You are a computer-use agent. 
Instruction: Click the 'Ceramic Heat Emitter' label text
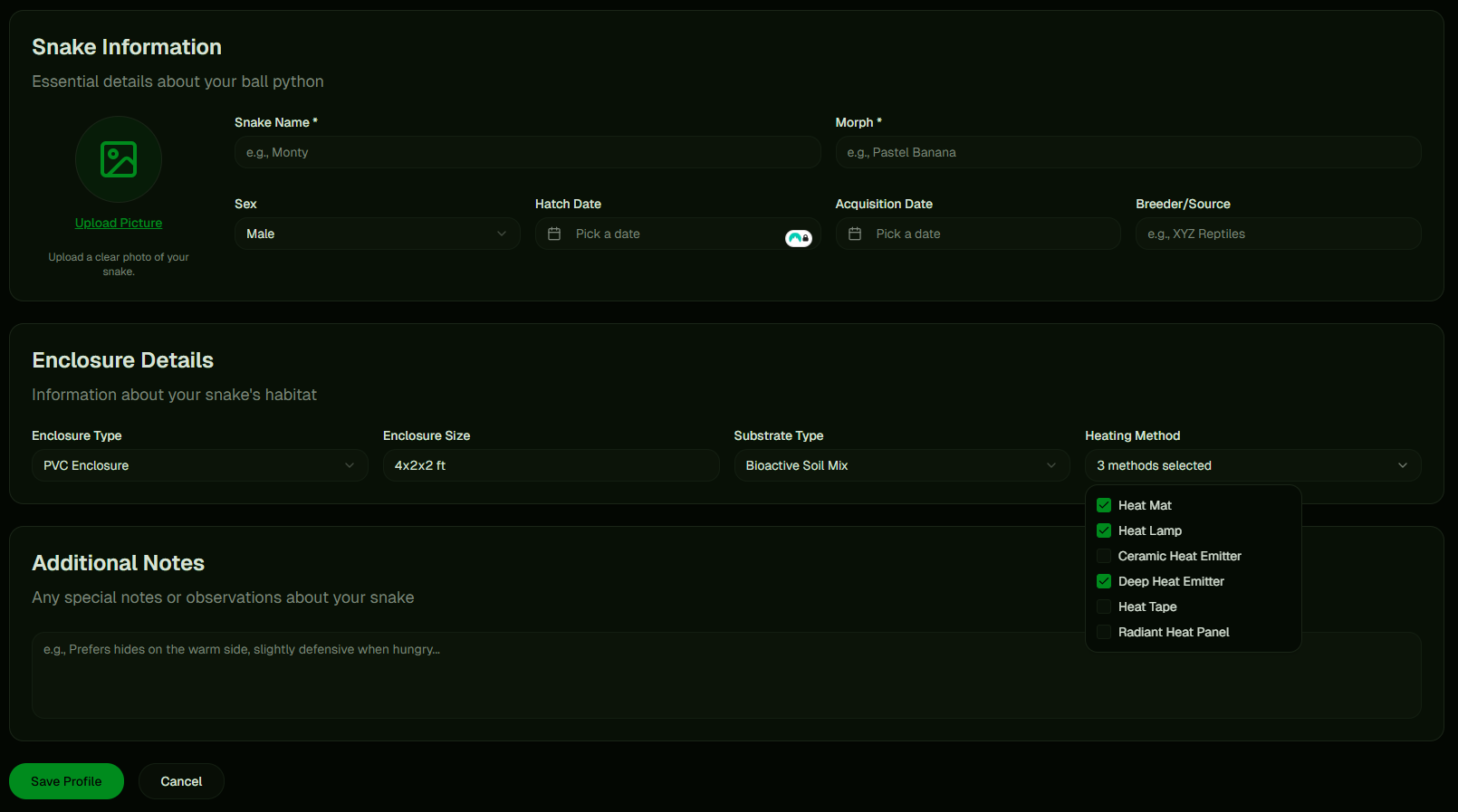pos(1180,556)
